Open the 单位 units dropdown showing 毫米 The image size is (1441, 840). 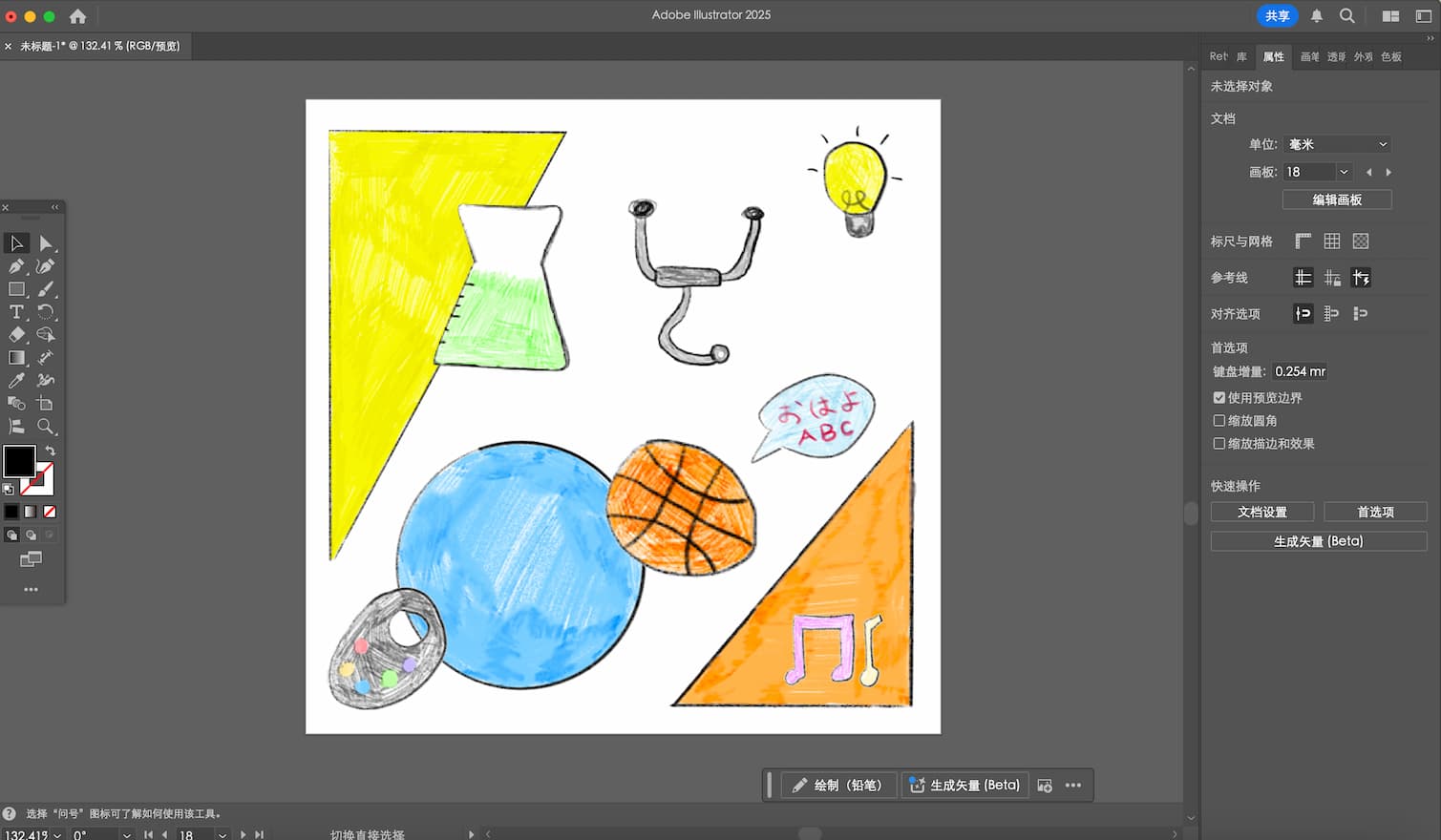pos(1336,143)
